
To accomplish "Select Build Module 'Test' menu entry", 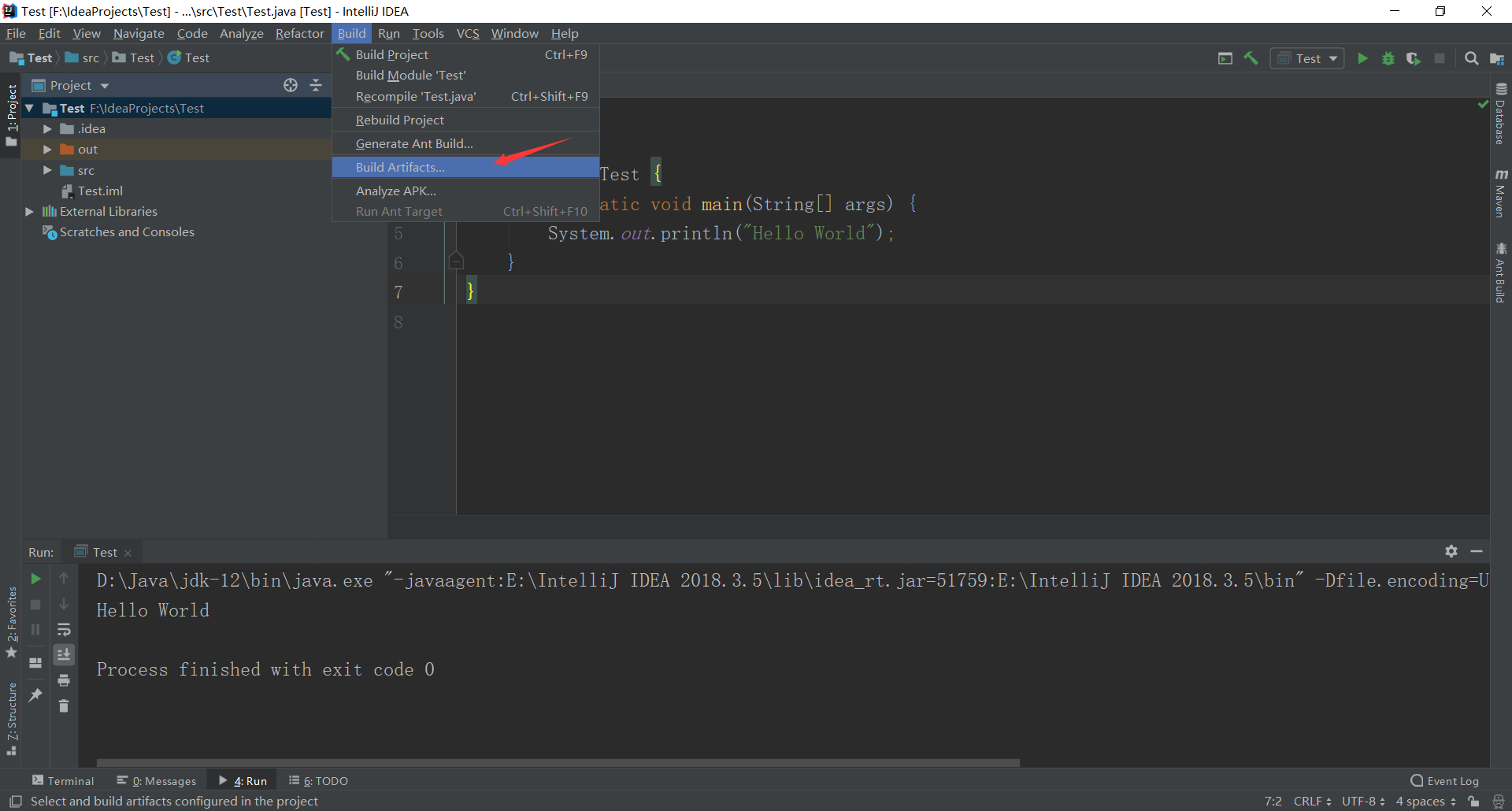I will [465, 75].
